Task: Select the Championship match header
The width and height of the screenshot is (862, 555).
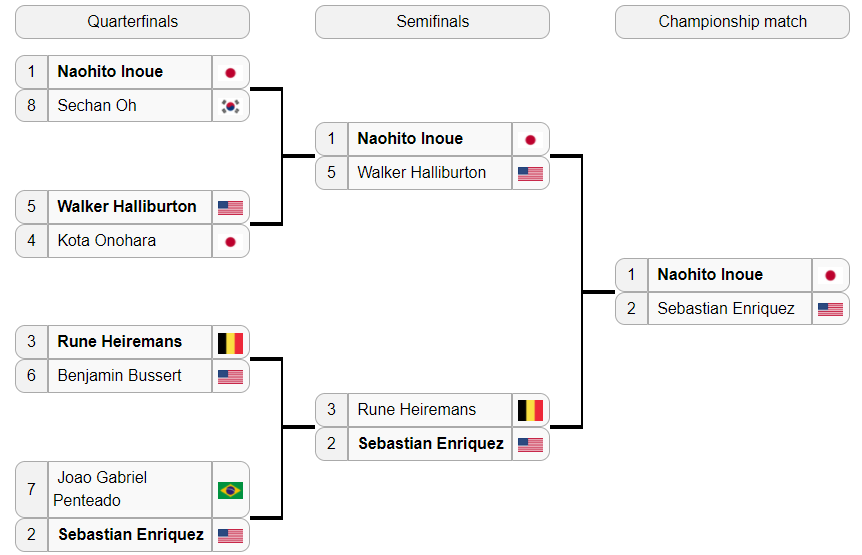Action: (x=732, y=22)
